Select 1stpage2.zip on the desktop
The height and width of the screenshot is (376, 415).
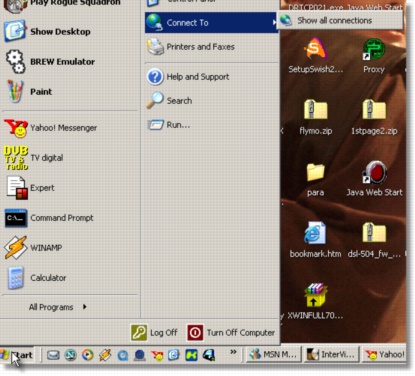[374, 117]
